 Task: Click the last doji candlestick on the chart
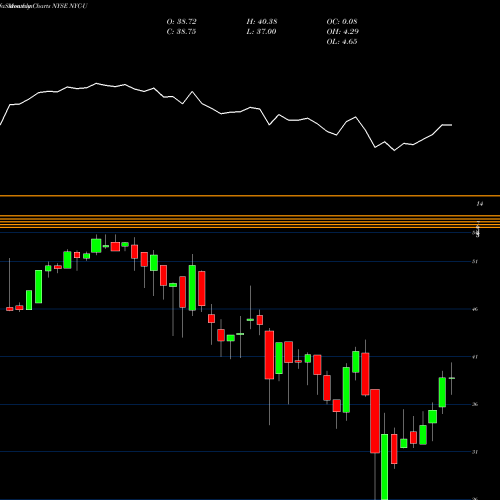point(452,378)
